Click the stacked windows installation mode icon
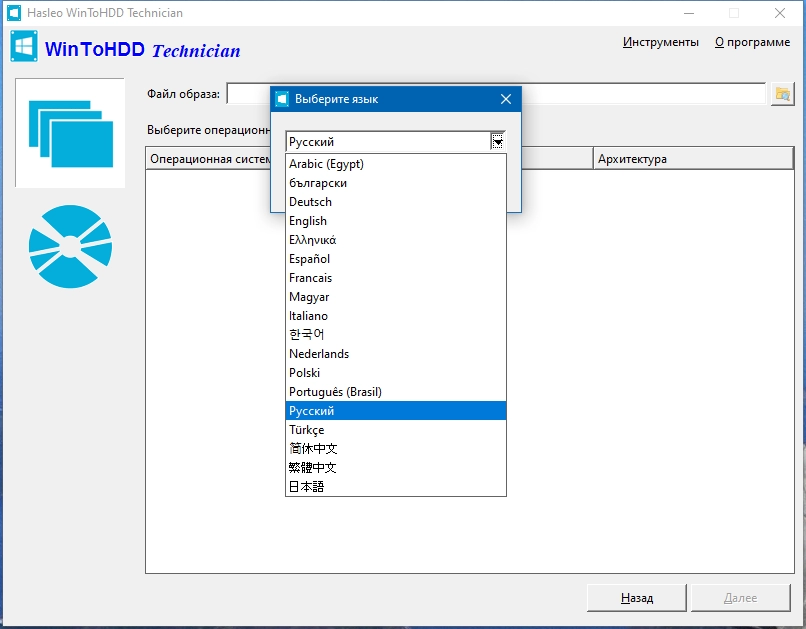 pos(70,133)
